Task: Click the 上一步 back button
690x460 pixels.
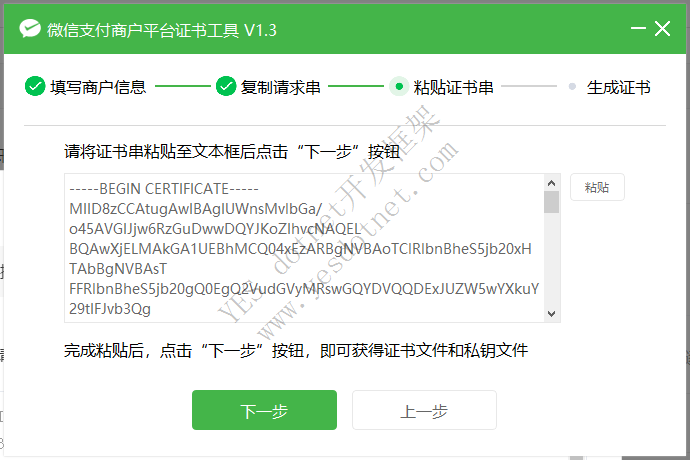Action: point(424,410)
